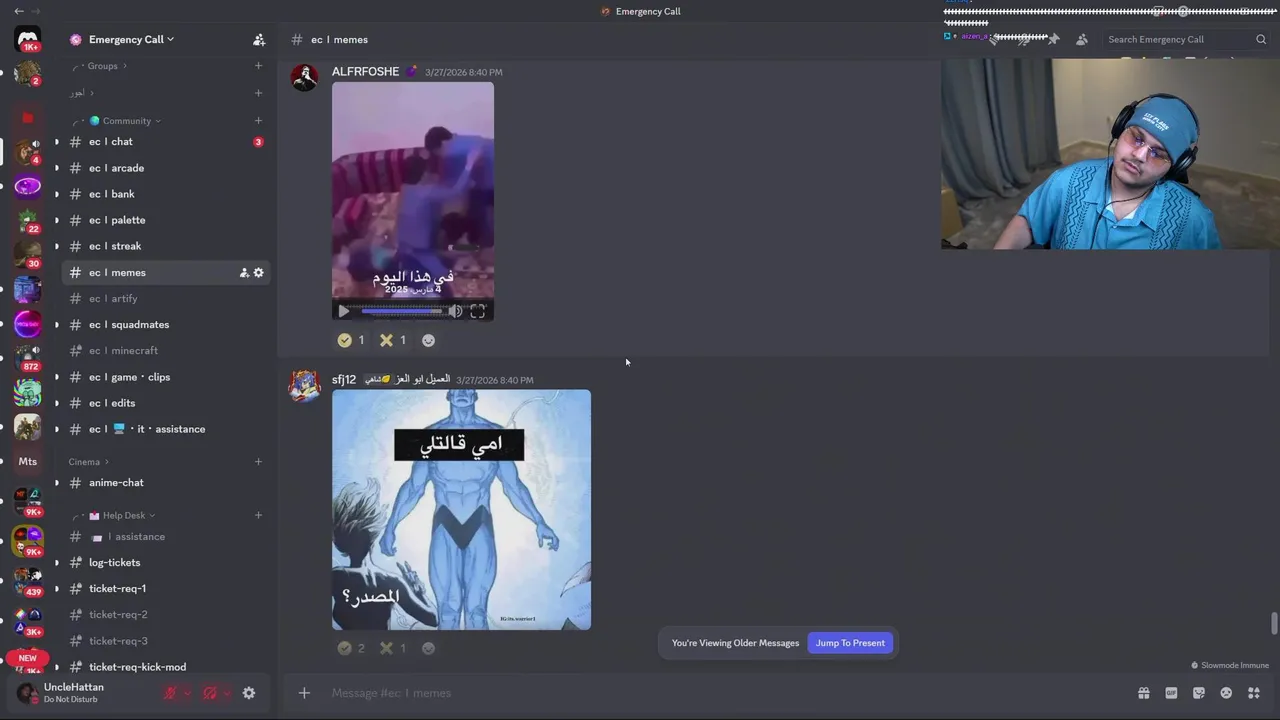Add reaction to ALFRFOSHE message
This screenshot has width=1280, height=720.
[x=428, y=340]
